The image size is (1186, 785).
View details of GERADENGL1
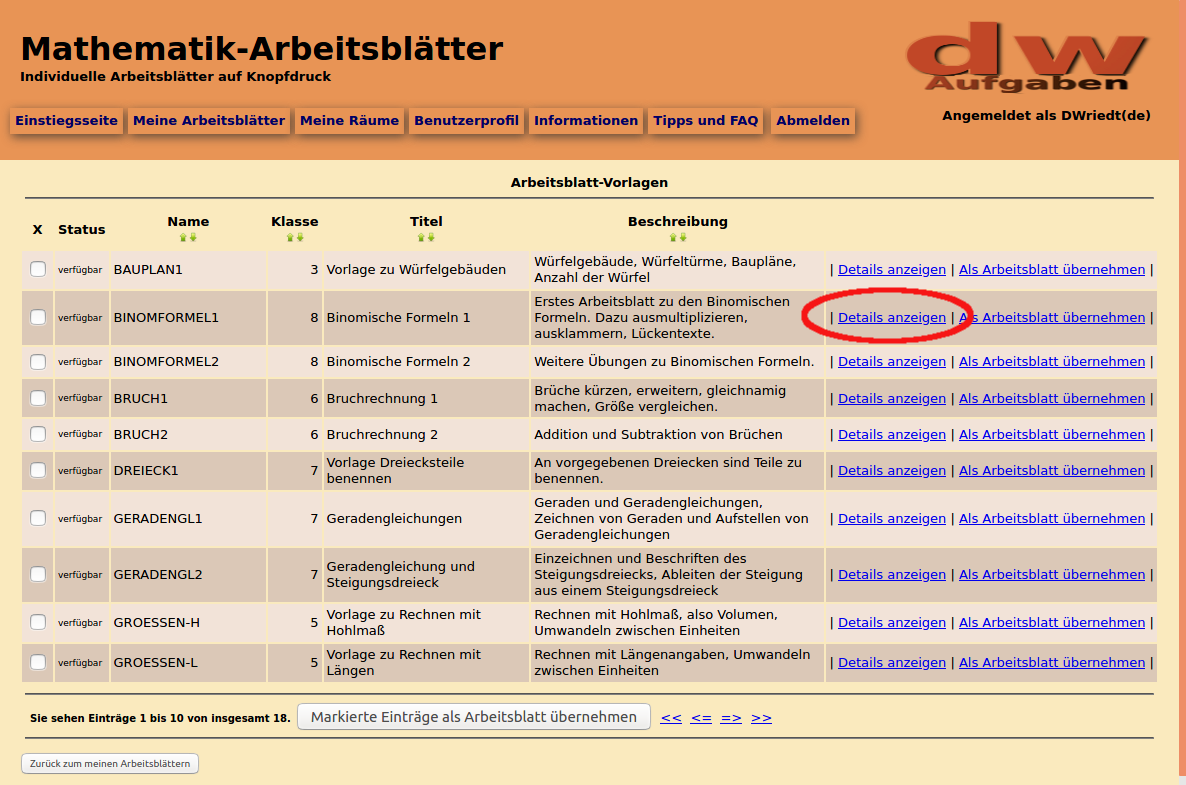point(892,519)
